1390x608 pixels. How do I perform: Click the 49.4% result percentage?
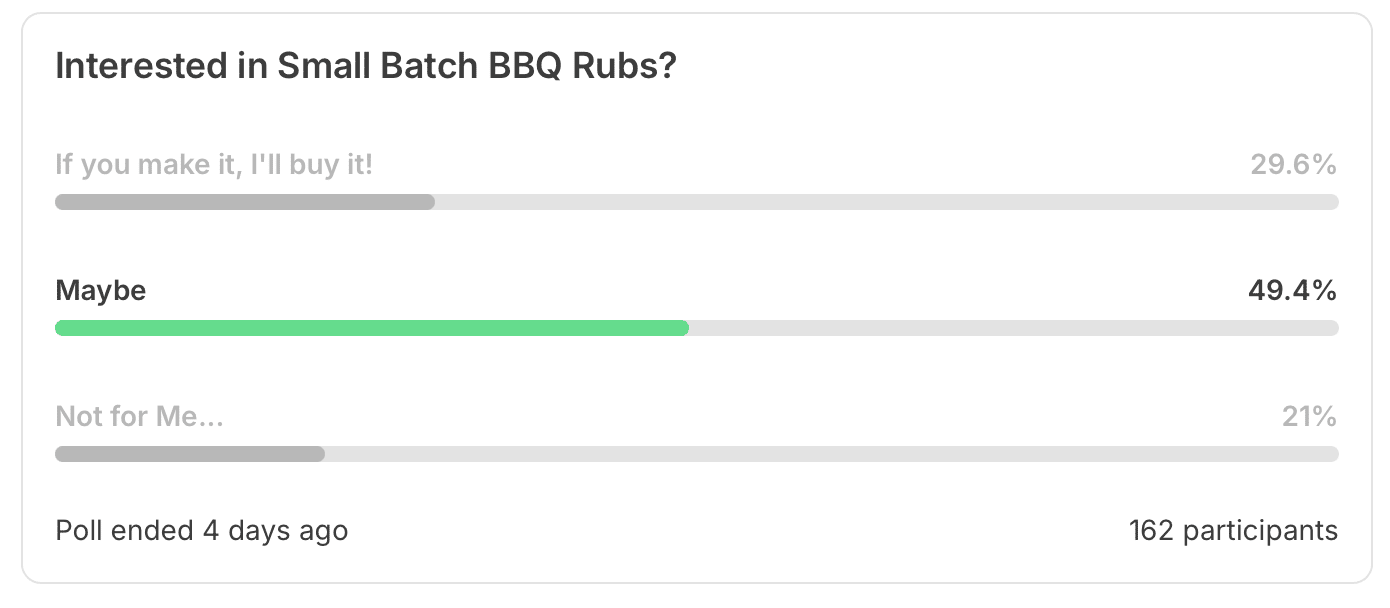1292,291
